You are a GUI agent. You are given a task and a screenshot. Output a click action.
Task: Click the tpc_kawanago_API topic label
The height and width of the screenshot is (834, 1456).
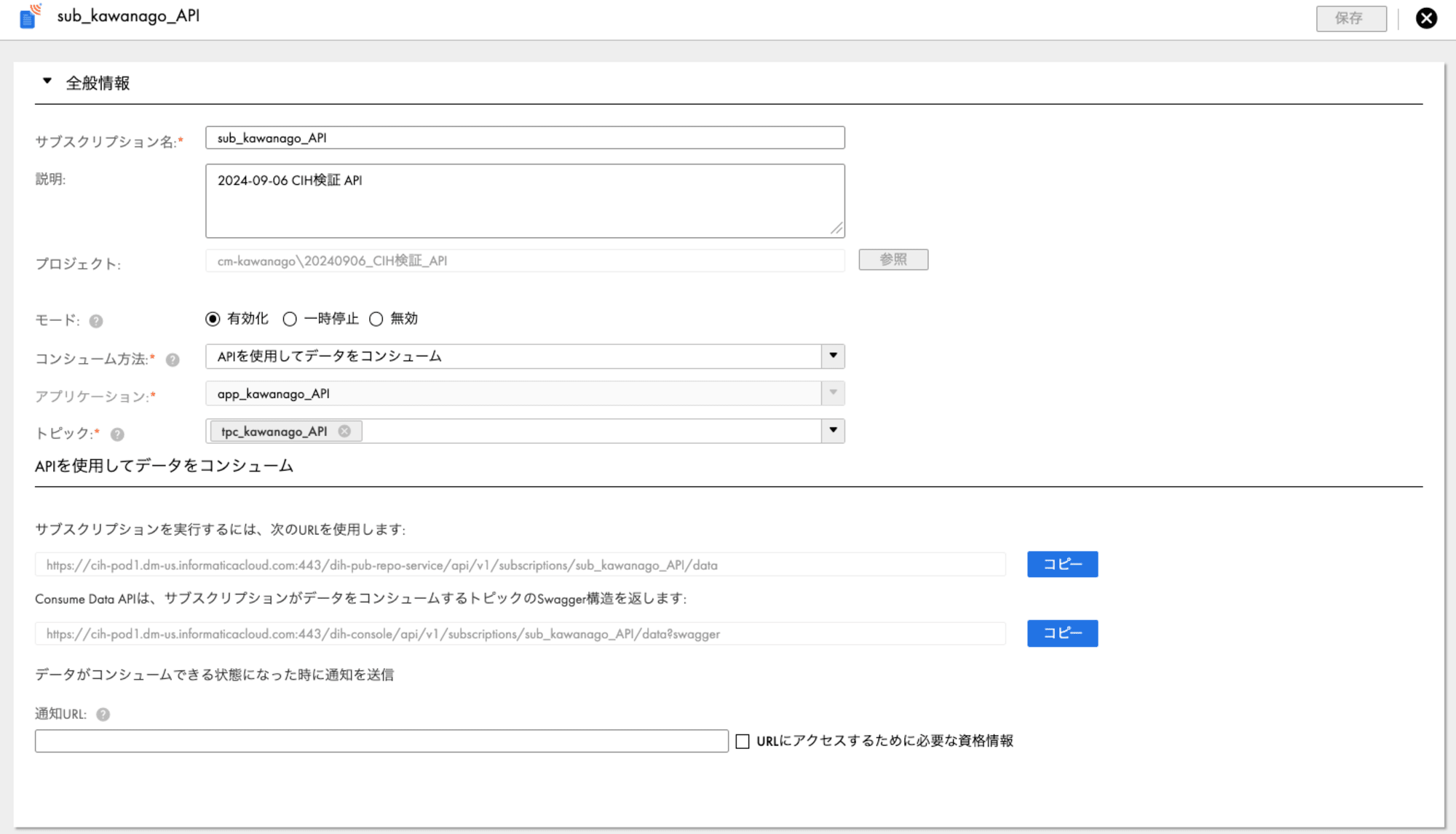click(x=274, y=432)
